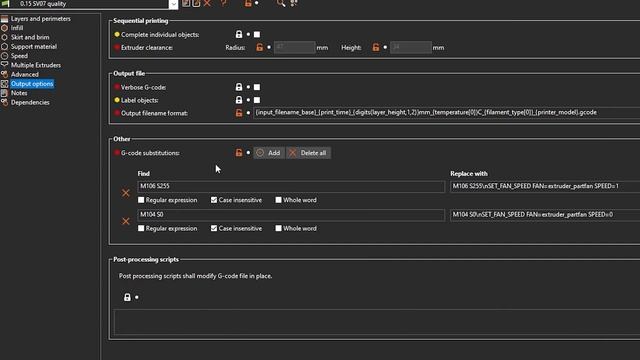Check Whole word for M106 S255 rule
640x360 pixels.
coord(278,200)
